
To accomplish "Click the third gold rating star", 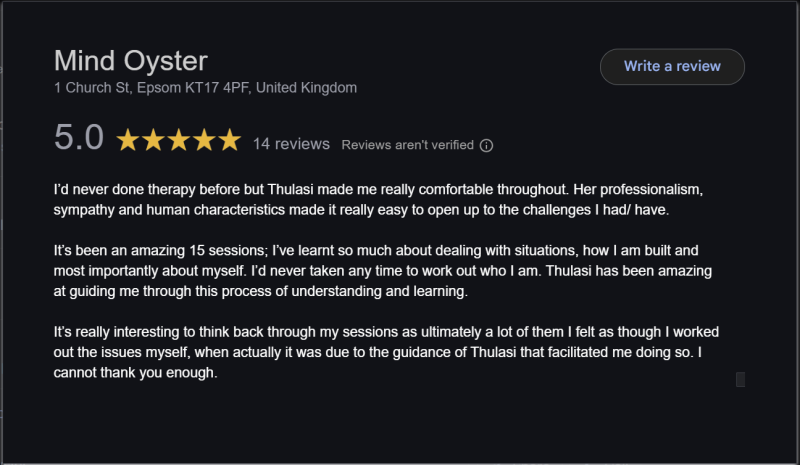I will pyautogui.click(x=179, y=141).
